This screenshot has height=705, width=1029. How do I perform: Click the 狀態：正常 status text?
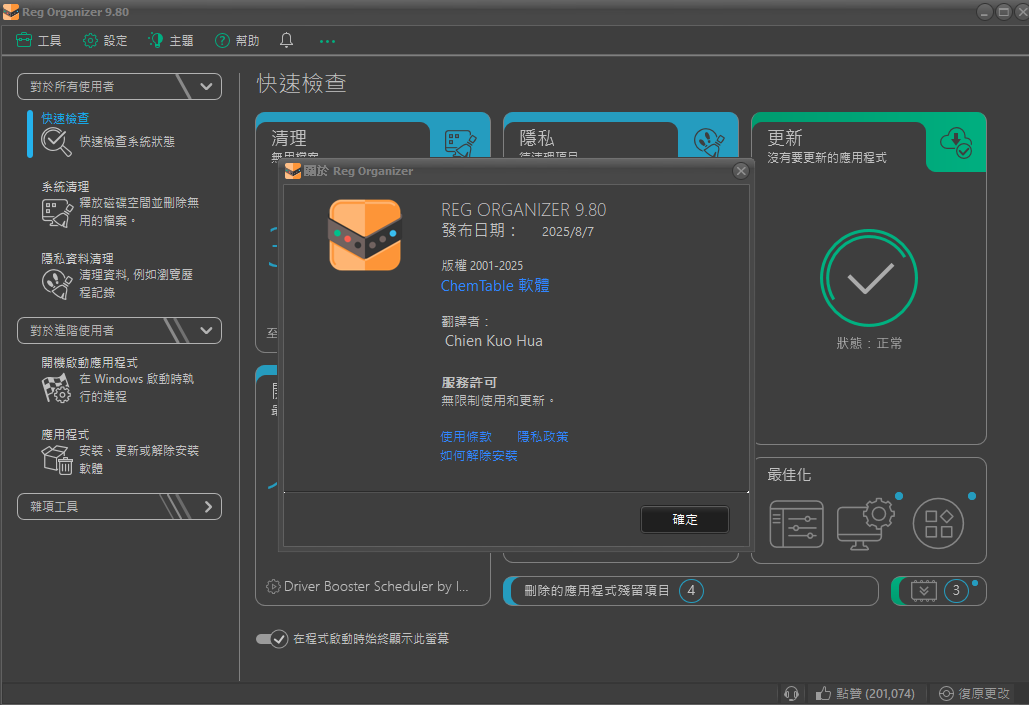[869, 343]
